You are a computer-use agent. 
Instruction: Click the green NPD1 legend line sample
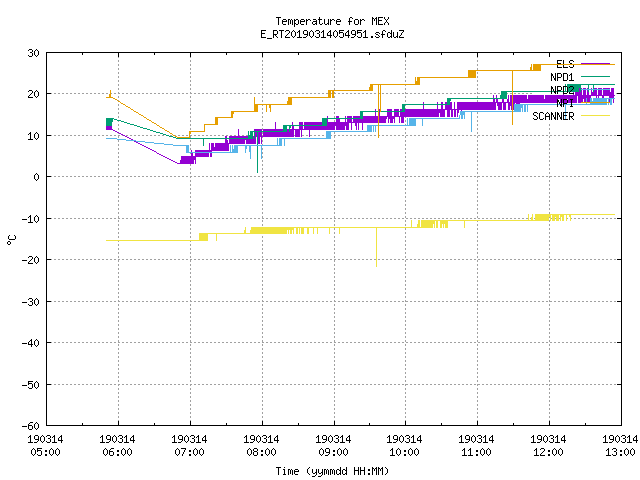pyautogui.click(x=596, y=77)
